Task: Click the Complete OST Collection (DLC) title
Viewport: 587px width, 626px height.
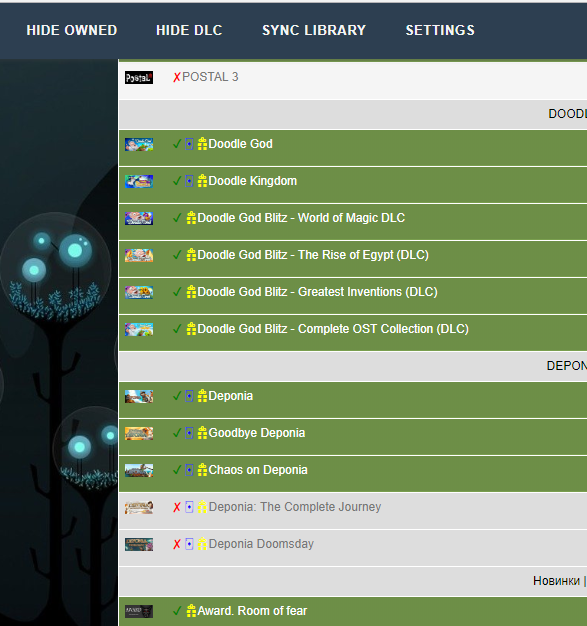Action: pos(383,329)
